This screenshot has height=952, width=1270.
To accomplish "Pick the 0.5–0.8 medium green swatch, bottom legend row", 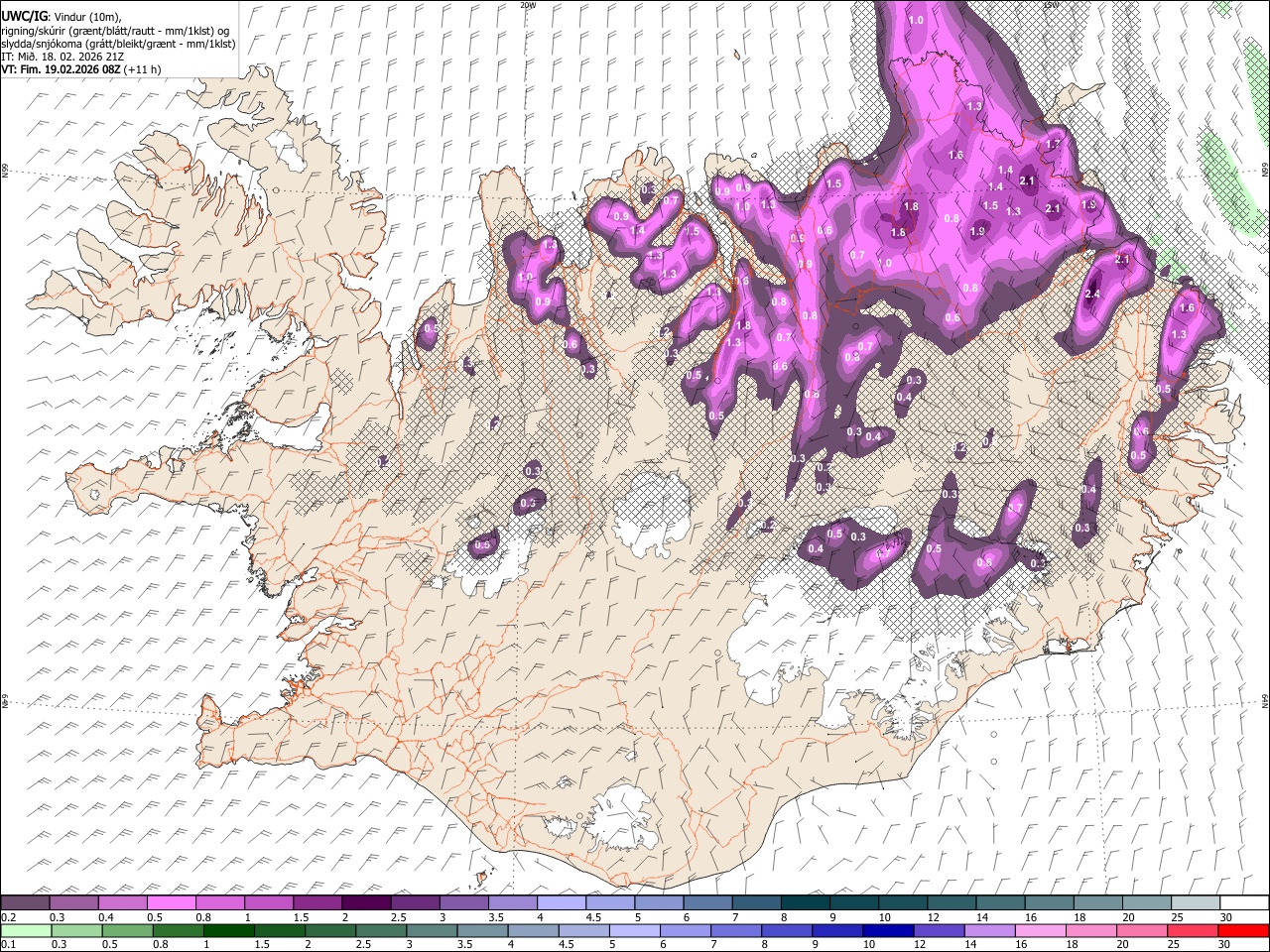I will tap(128, 930).
